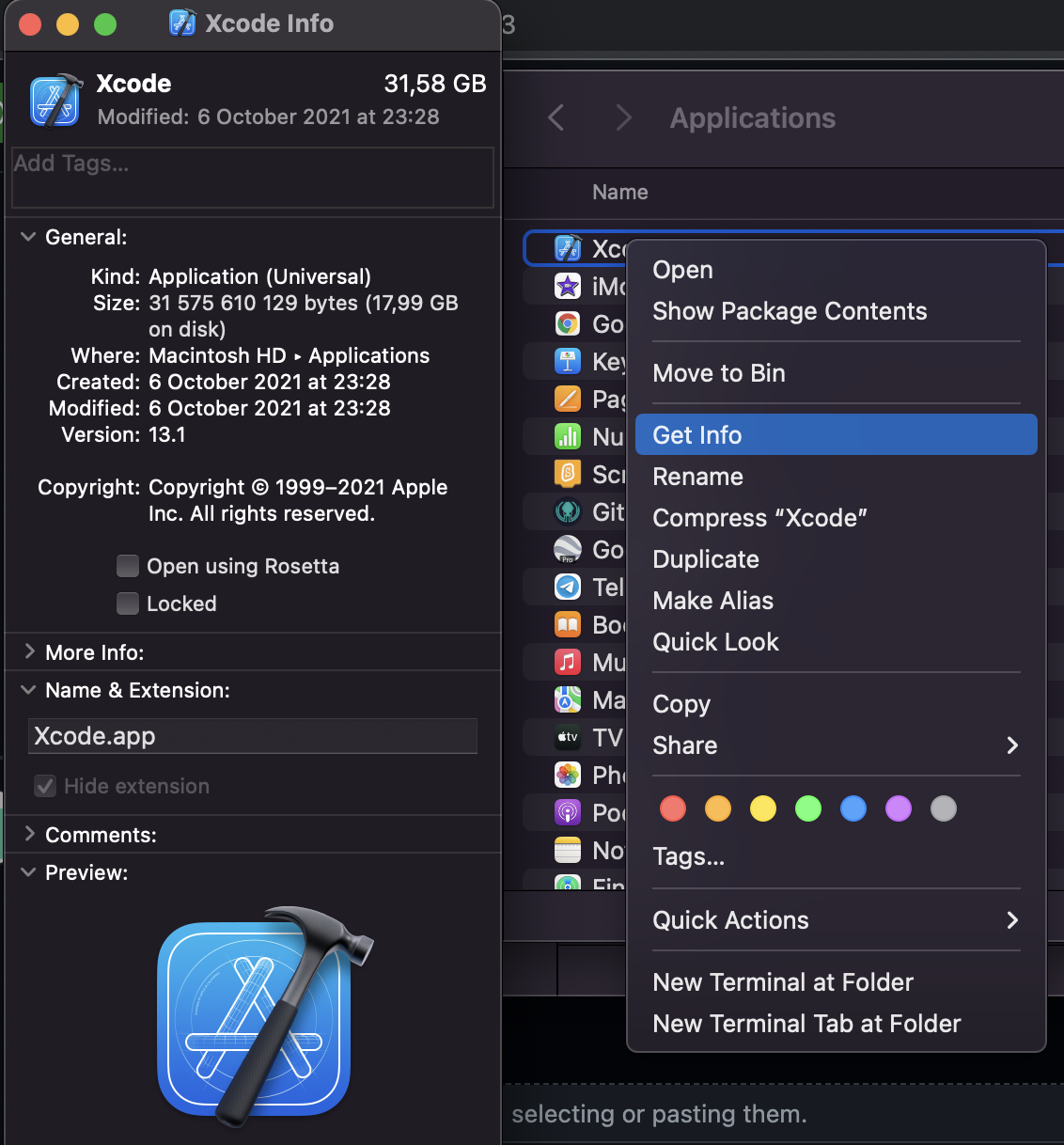Select the GitKraken app icon
The width and height of the screenshot is (1064, 1145).
click(x=568, y=511)
